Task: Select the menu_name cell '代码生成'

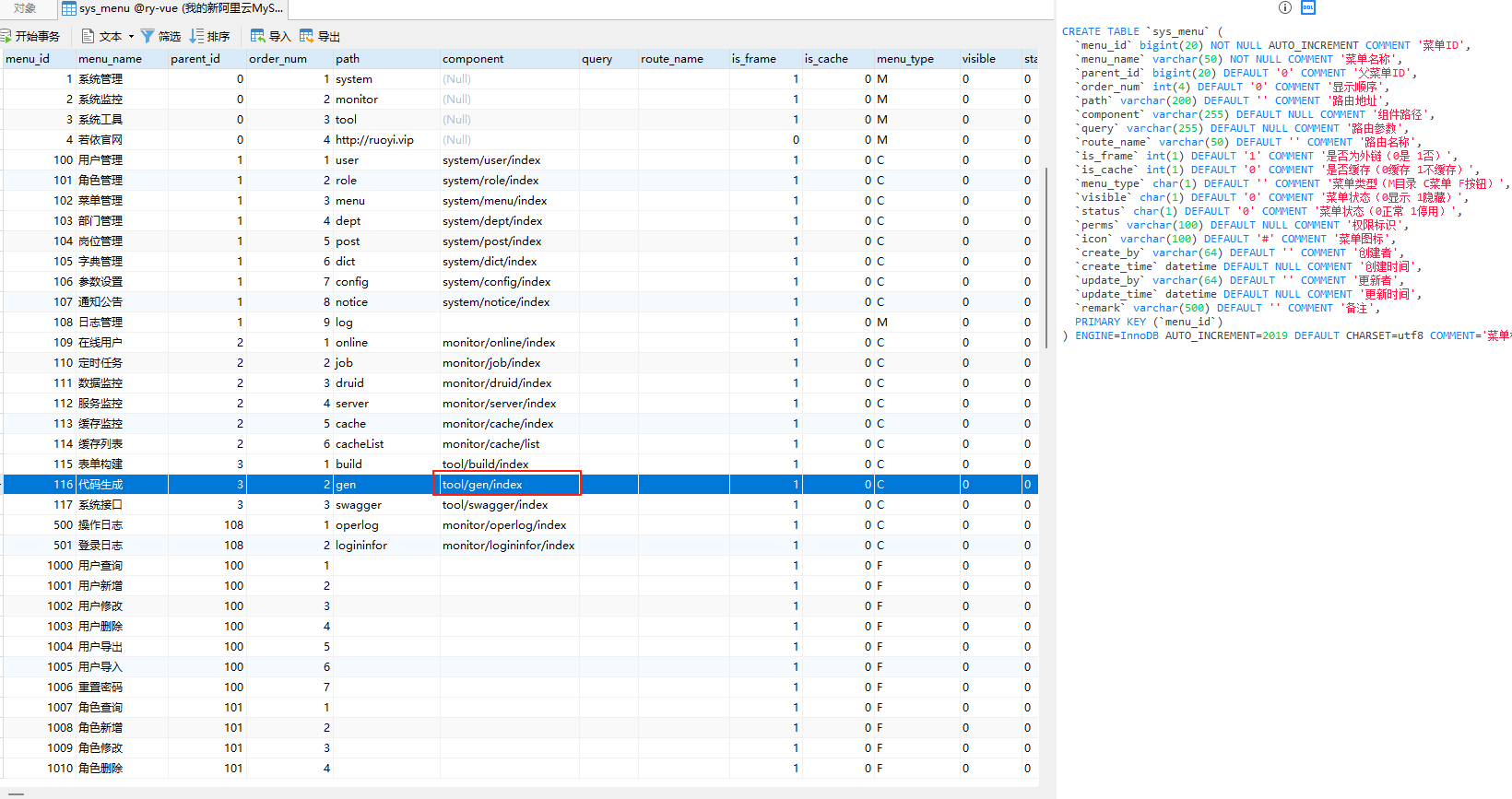Action: coord(122,484)
